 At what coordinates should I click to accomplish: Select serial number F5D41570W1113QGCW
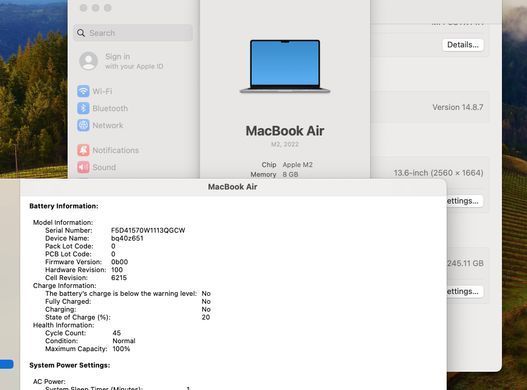tap(148, 230)
